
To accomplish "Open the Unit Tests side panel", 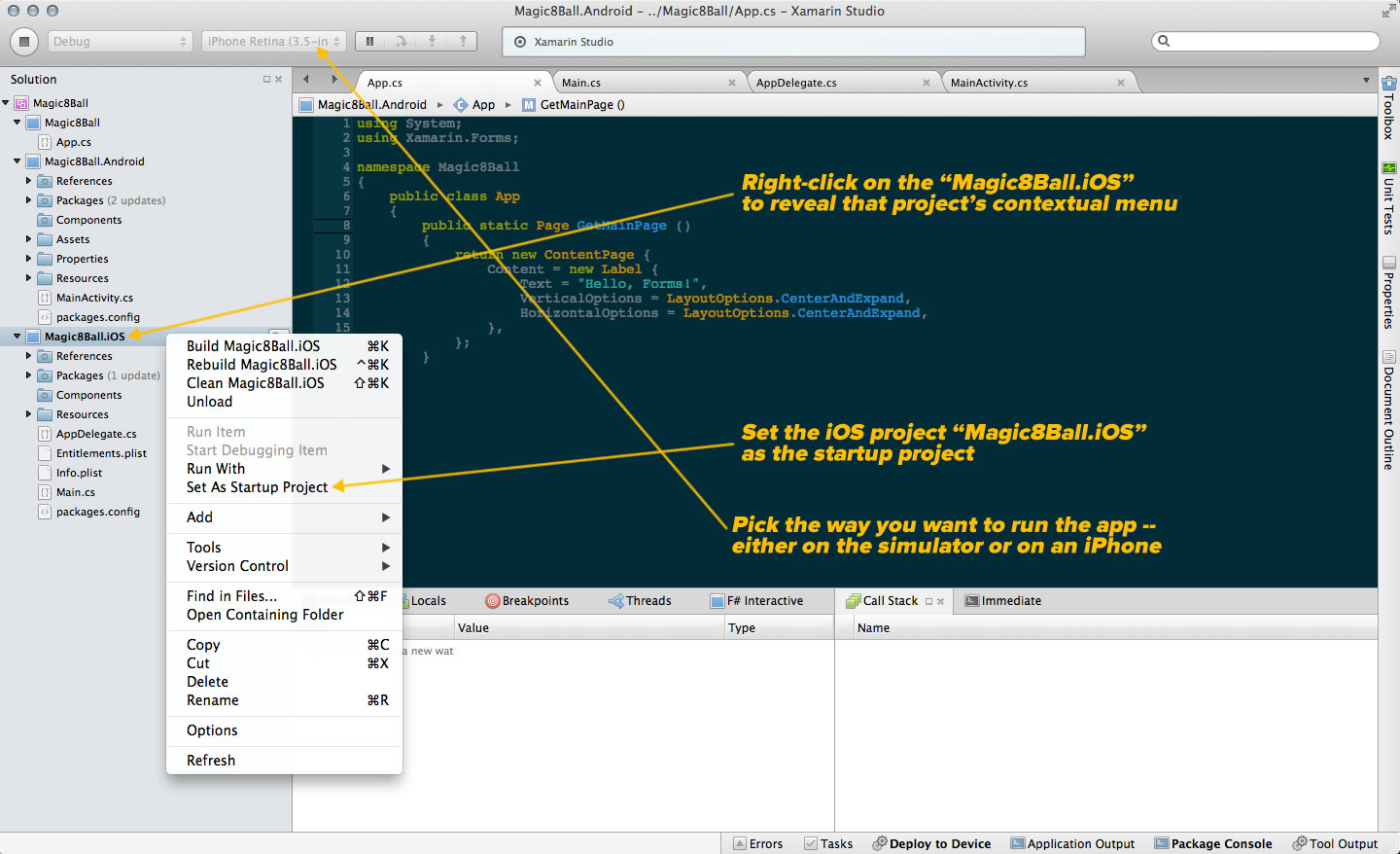I will coord(1388,198).
